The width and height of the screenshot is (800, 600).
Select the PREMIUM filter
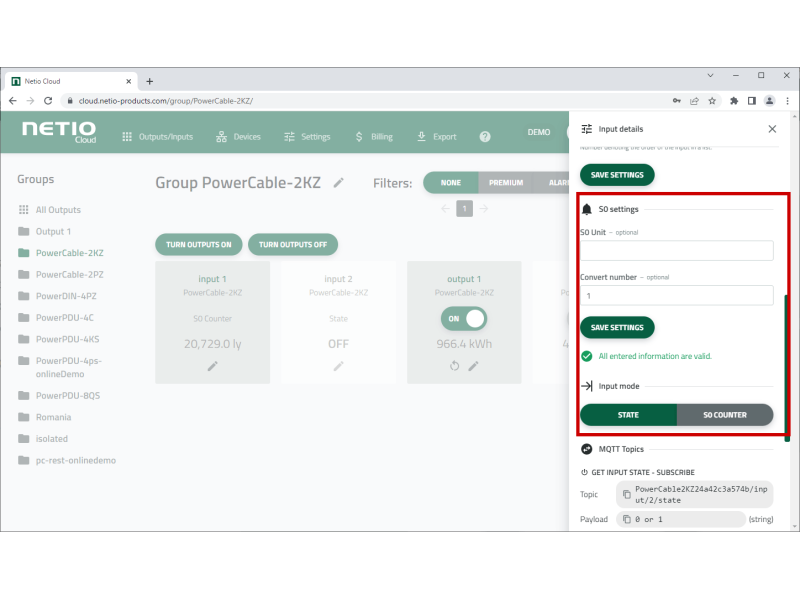[x=506, y=183]
